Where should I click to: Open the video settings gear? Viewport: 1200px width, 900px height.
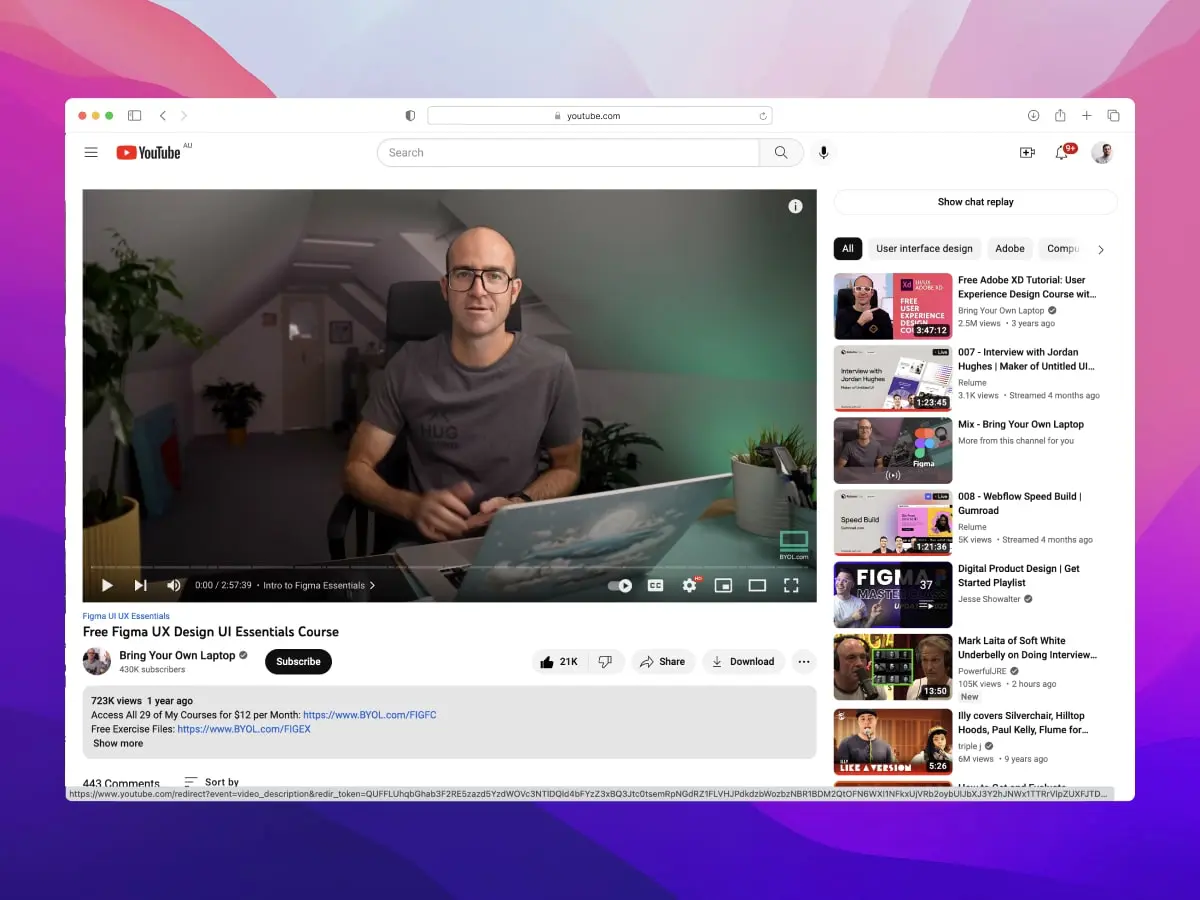tap(689, 586)
